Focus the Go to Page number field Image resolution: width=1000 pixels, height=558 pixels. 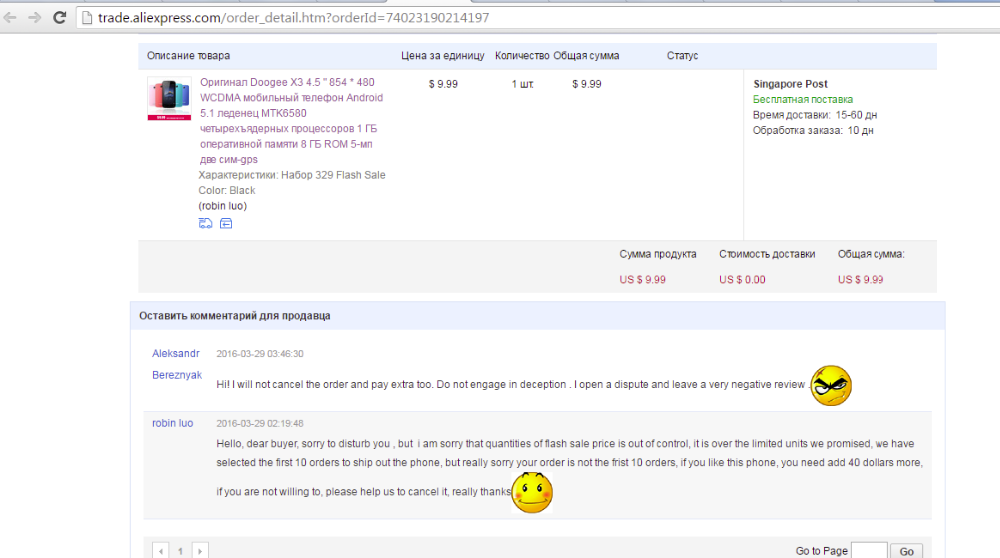[869, 551]
